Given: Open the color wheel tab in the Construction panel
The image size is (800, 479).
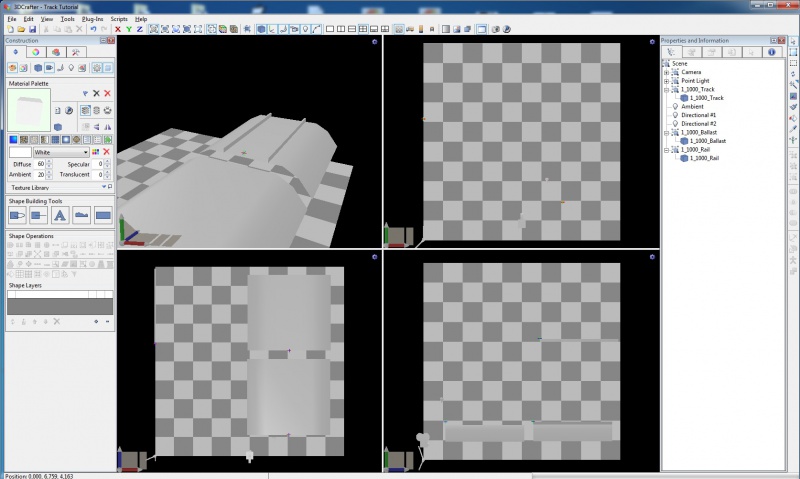Looking at the screenshot, I should click(x=35, y=52).
